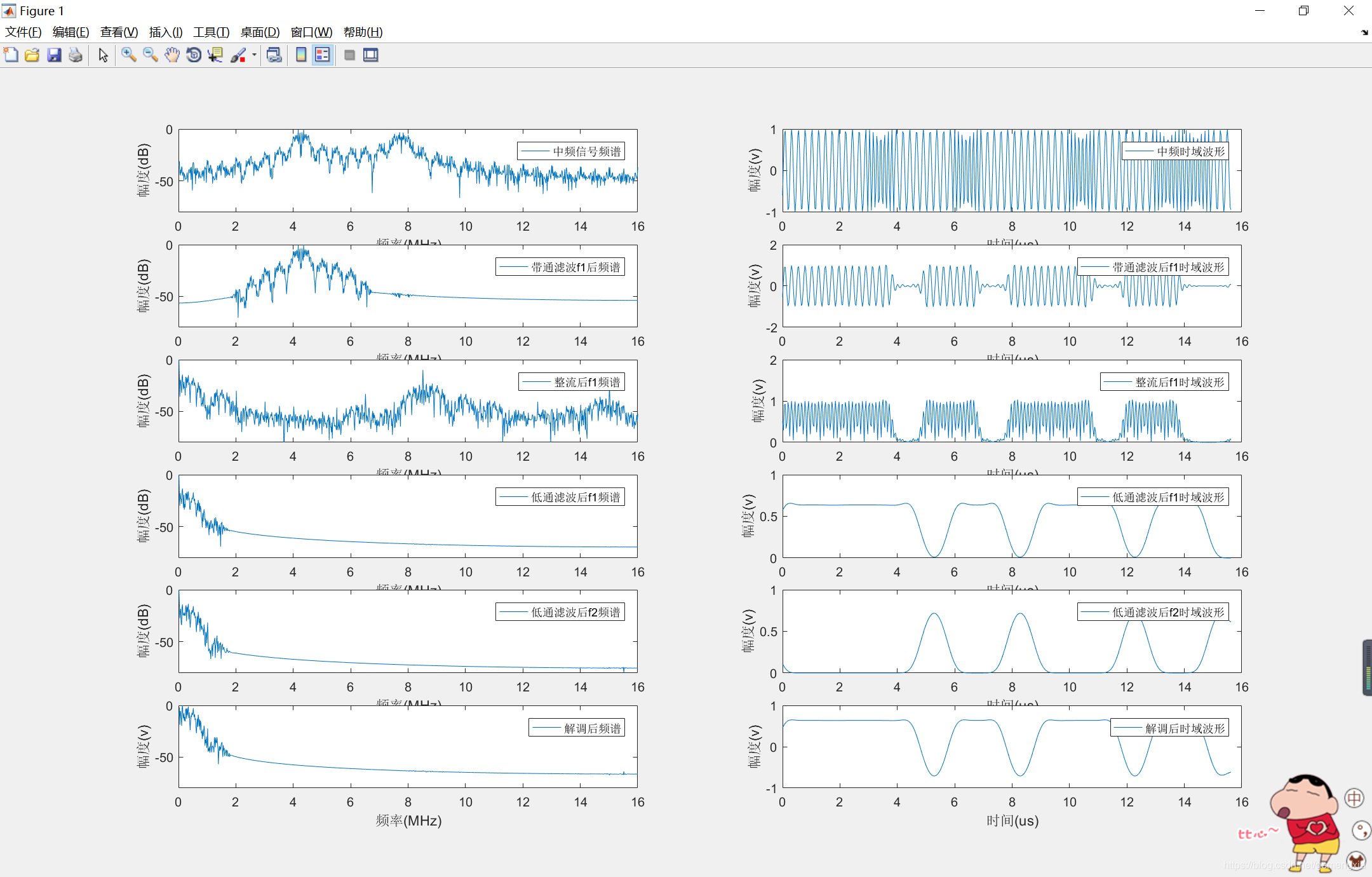Image resolution: width=1372 pixels, height=877 pixels.
Task: Open the 工具(T) menu
Action: pos(211,32)
